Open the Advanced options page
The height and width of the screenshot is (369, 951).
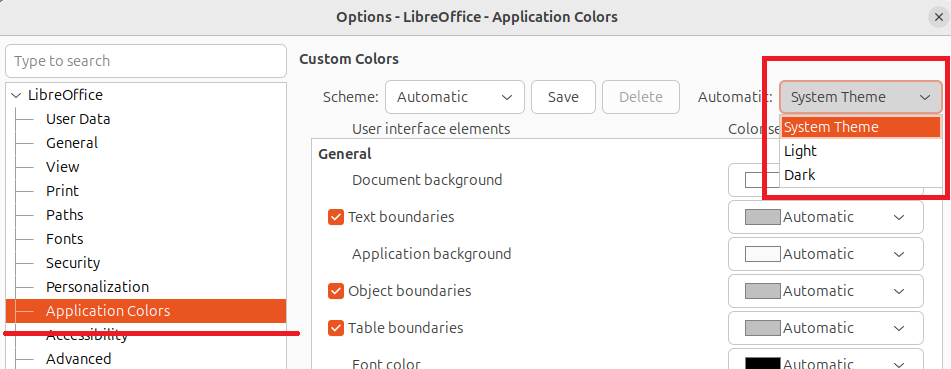[78, 359]
